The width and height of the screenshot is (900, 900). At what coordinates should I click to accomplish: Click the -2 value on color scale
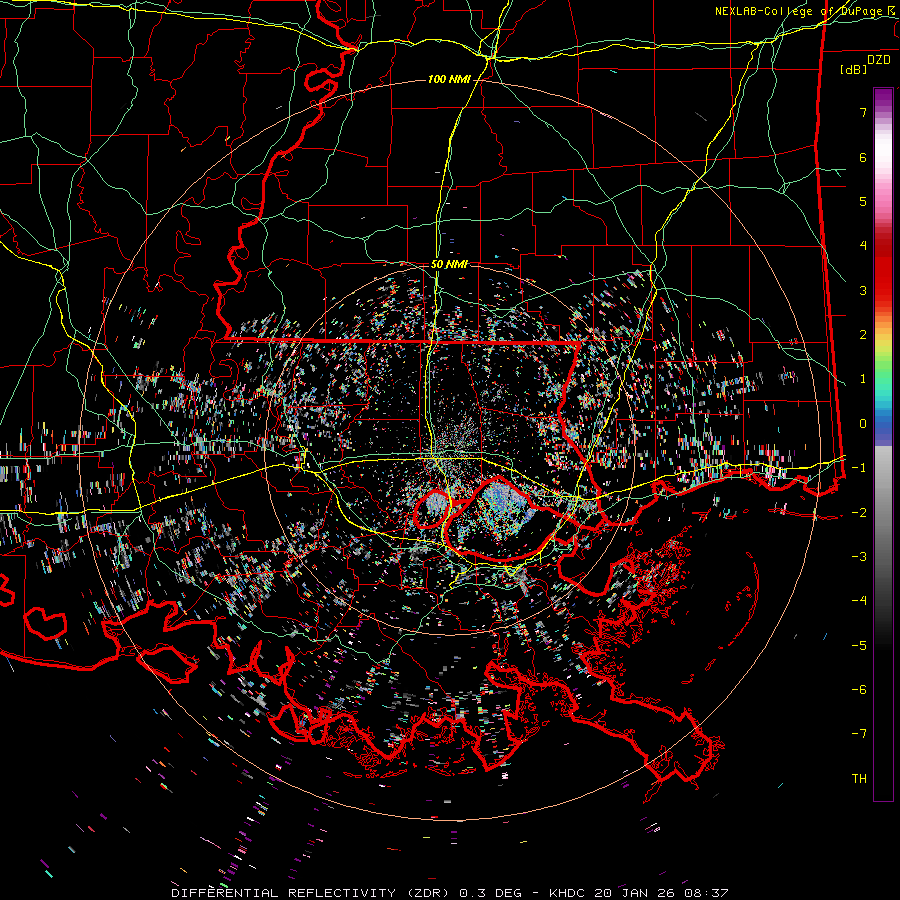pos(859,513)
